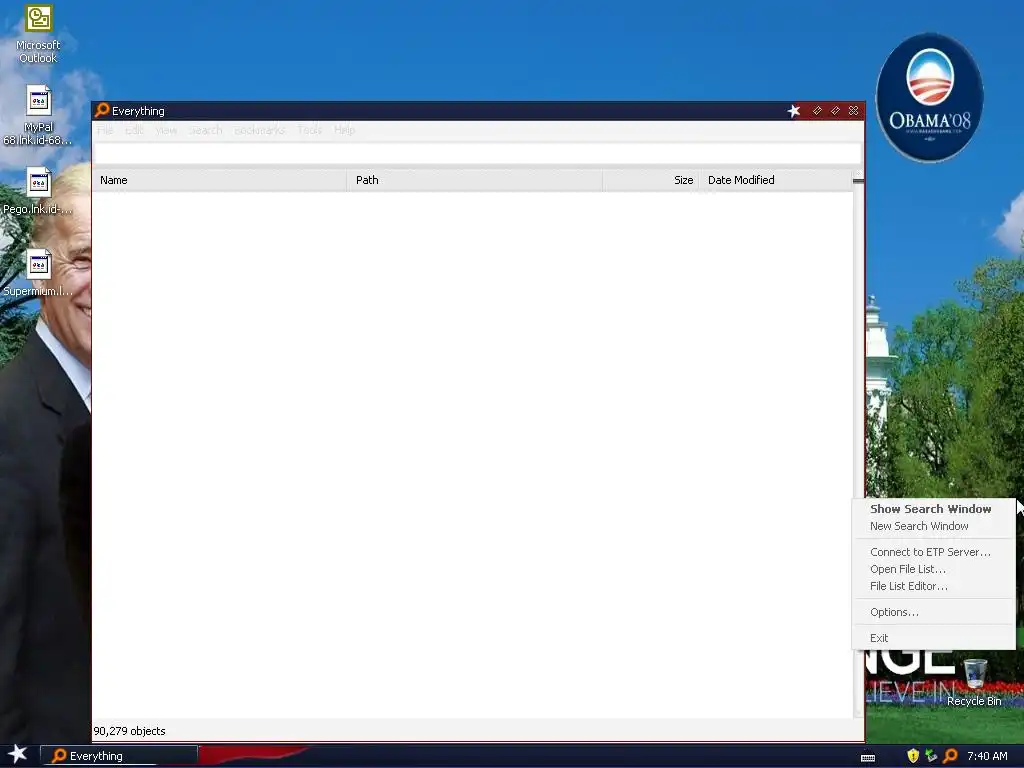Click the Safely Remove Hardware tray icon

pyautogui.click(x=931, y=756)
